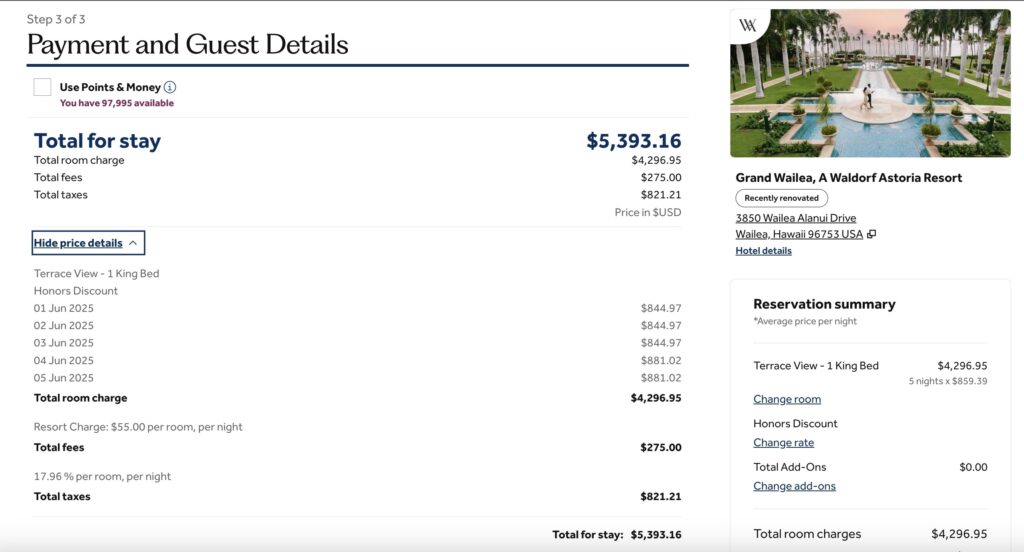Screen dimensions: 1024x552
Task: Open the 3850 Wailea Alanui Drive address link
Action: [796, 218]
